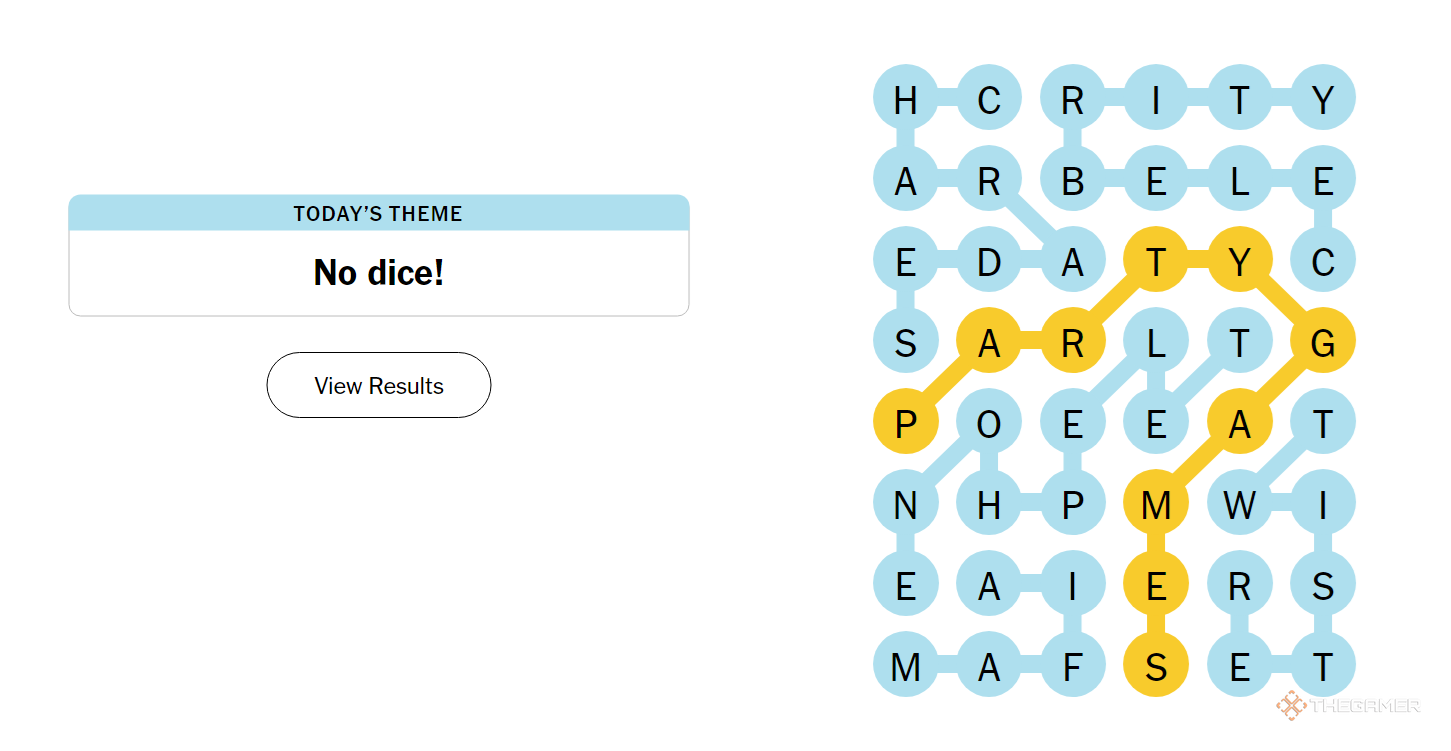Select the letter D tile
Viewport: 1451px width, 751px height.
point(989,261)
